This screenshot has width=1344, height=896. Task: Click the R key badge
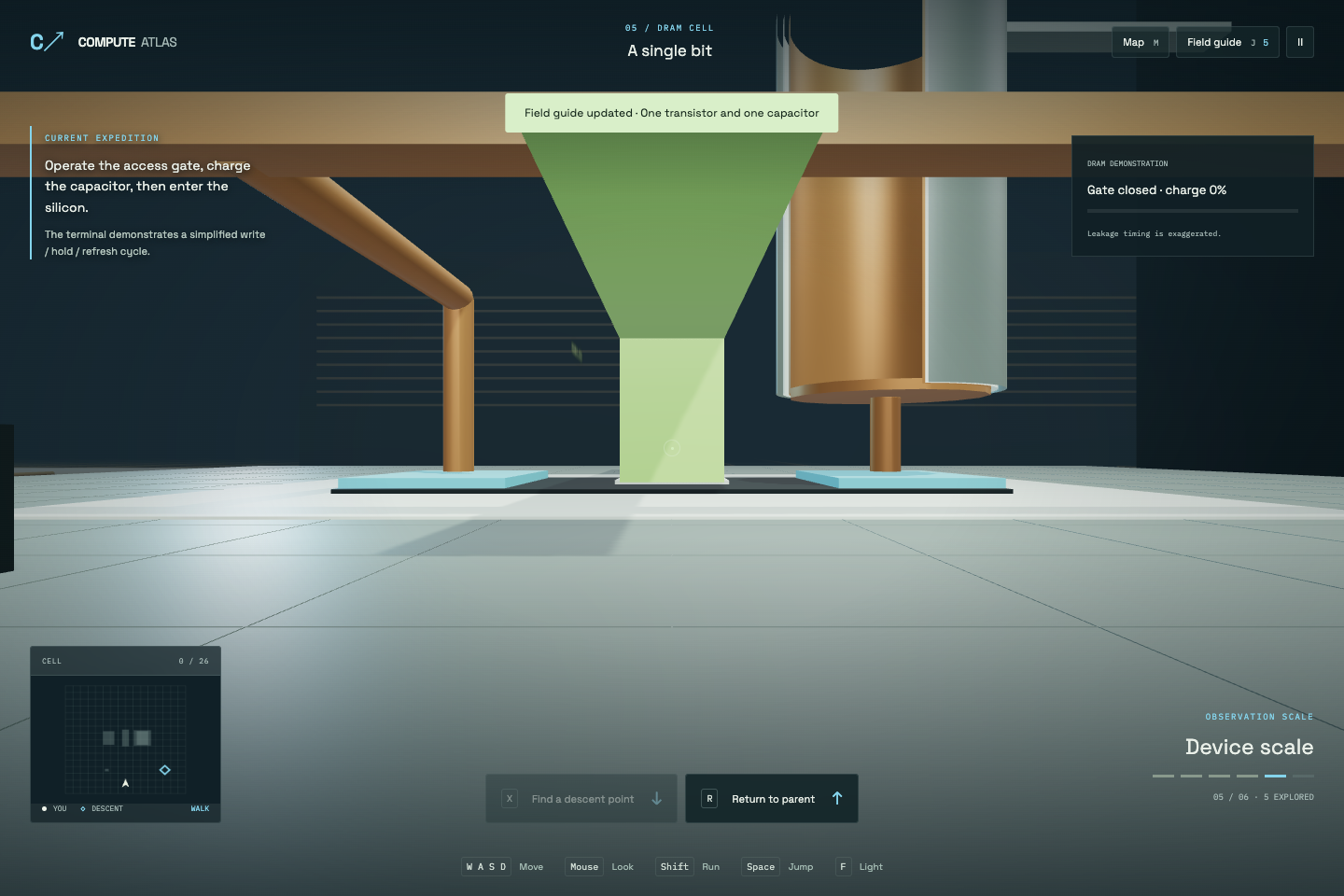pyautogui.click(x=709, y=799)
